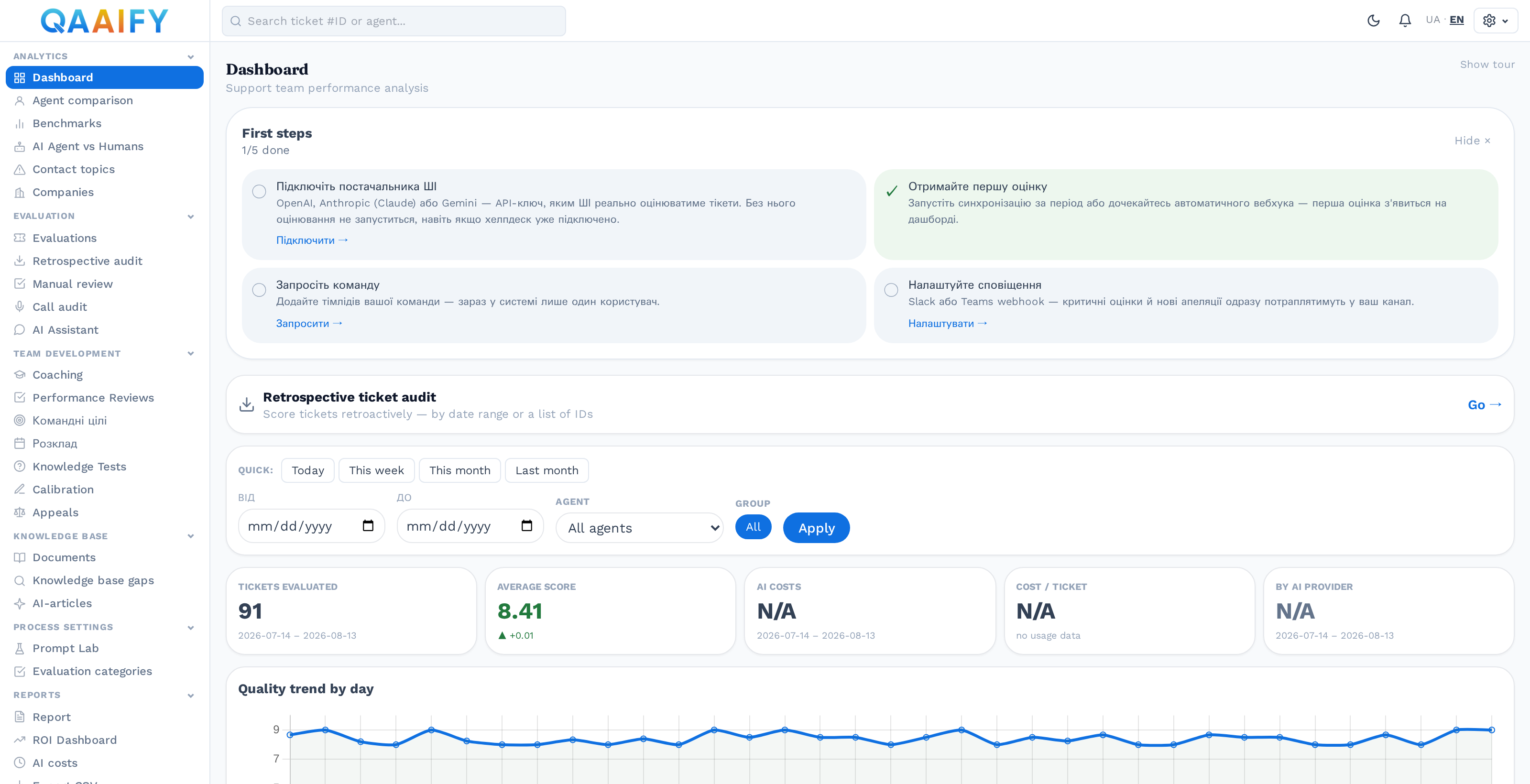Mark 'Запросіть команду' step circle
The height and width of the screenshot is (784, 1530).
pos(259,290)
